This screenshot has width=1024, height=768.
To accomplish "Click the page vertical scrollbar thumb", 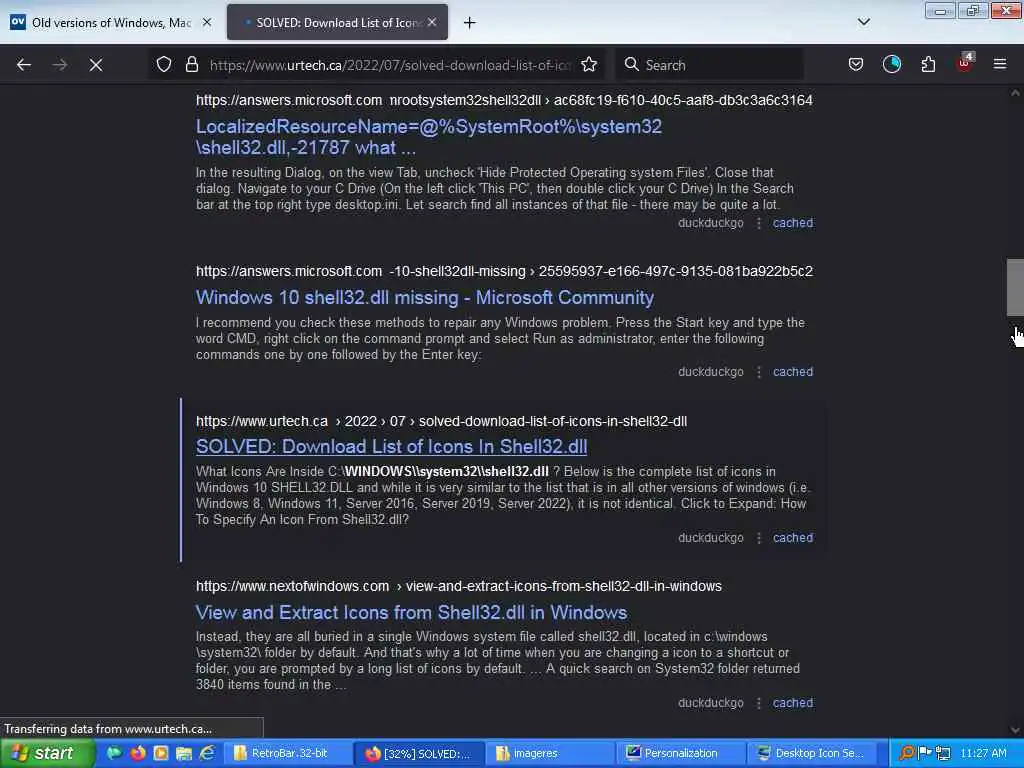I will click(1015, 287).
